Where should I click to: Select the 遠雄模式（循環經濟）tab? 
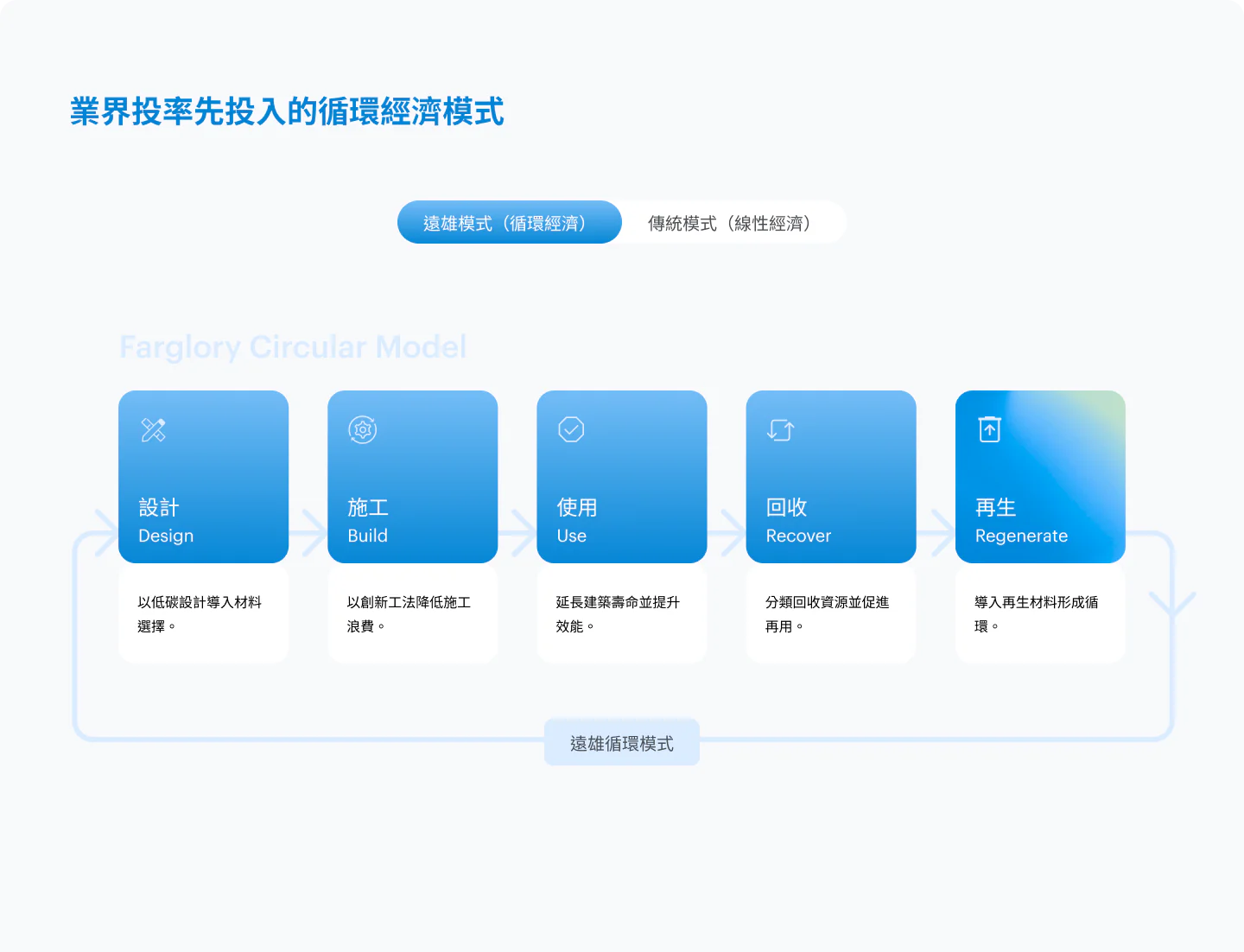[x=509, y=222]
